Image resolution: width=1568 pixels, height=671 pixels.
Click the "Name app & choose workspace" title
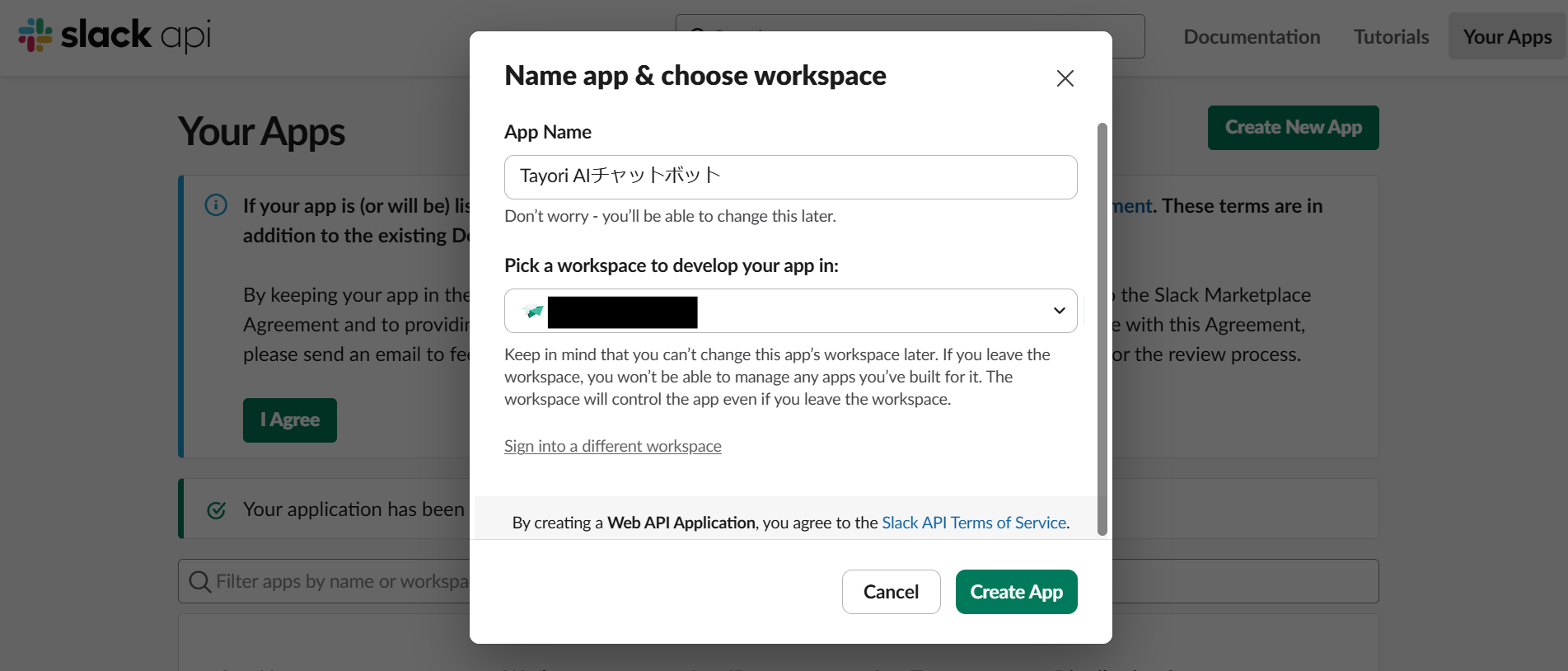pyautogui.click(x=695, y=76)
